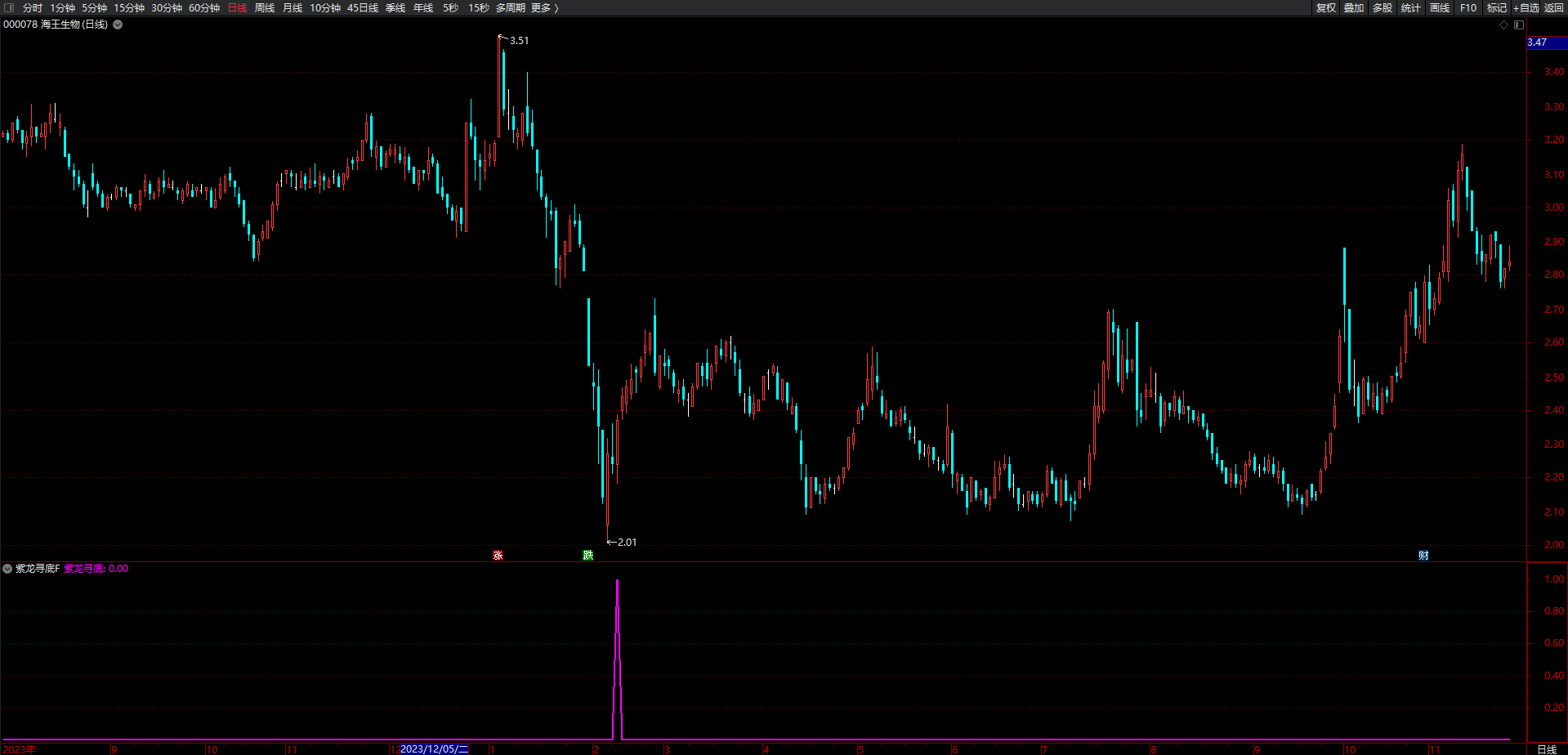Click the 多股 multi-stock button
The image size is (1568, 755).
1383,7
